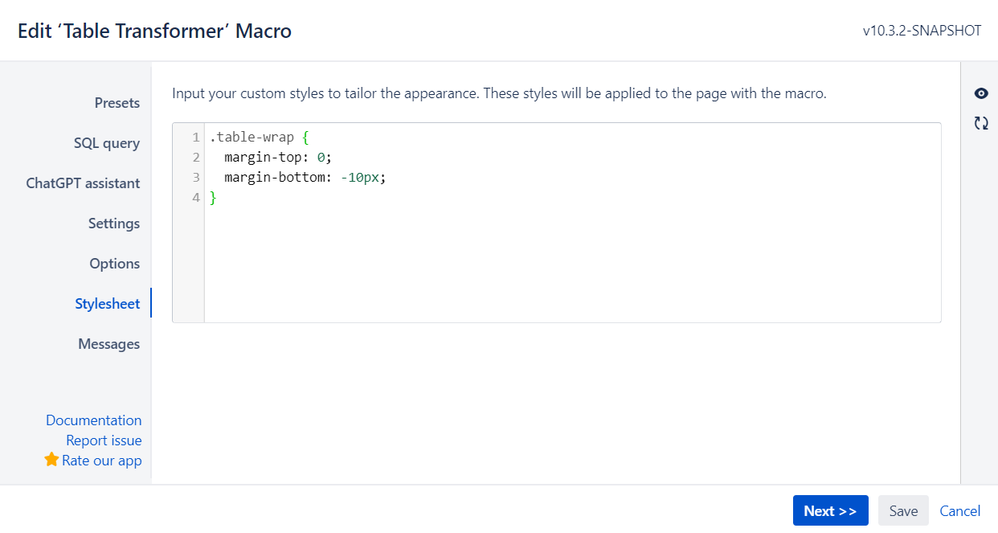Viewport: 998px width, 533px height.
Task: Place cursor on margin-bottom code line
Action: [x=305, y=177]
